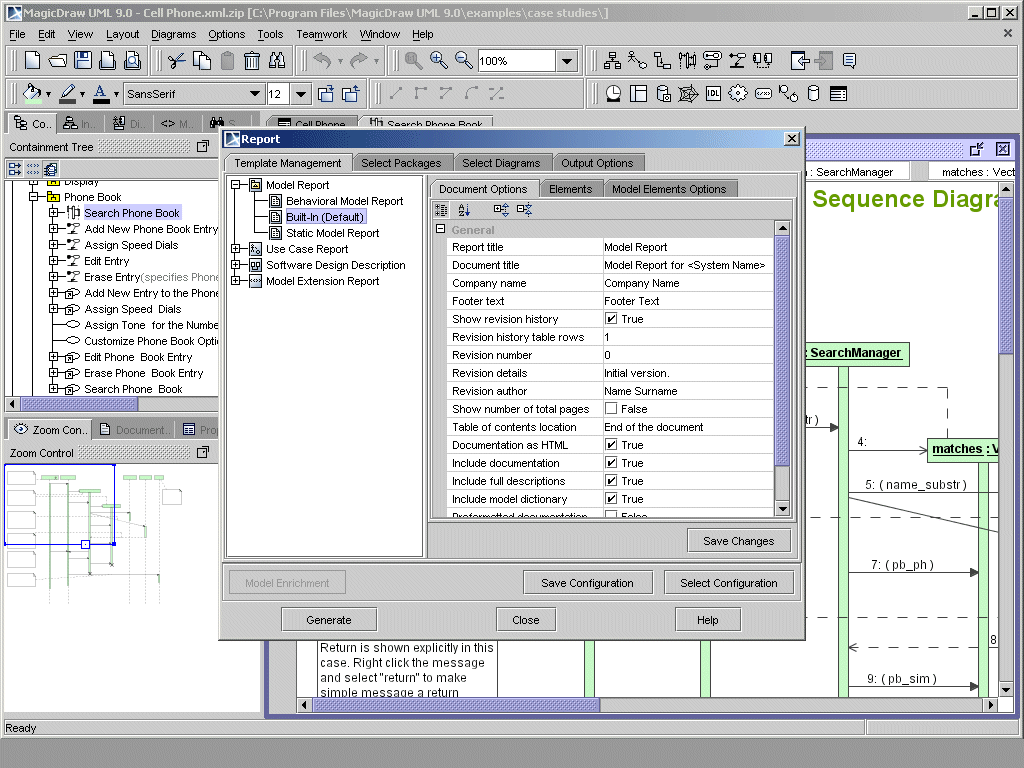The width and height of the screenshot is (1024, 768).
Task: Click the clock diagram toolbar icon
Action: pyautogui.click(x=613, y=94)
